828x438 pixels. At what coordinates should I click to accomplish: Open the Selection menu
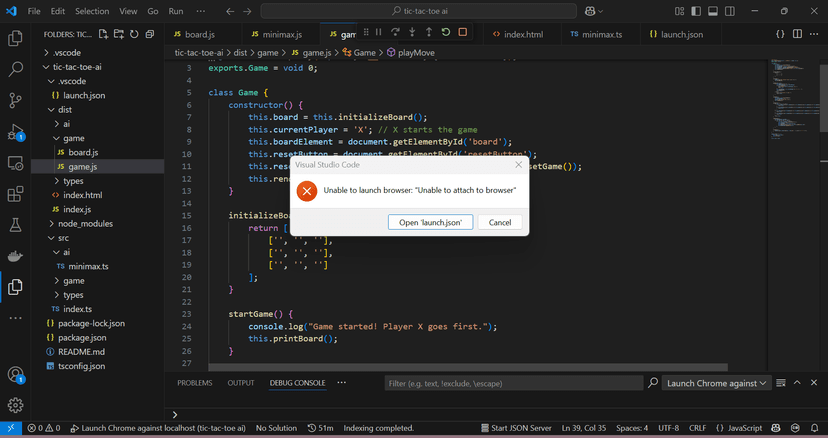click(x=92, y=11)
